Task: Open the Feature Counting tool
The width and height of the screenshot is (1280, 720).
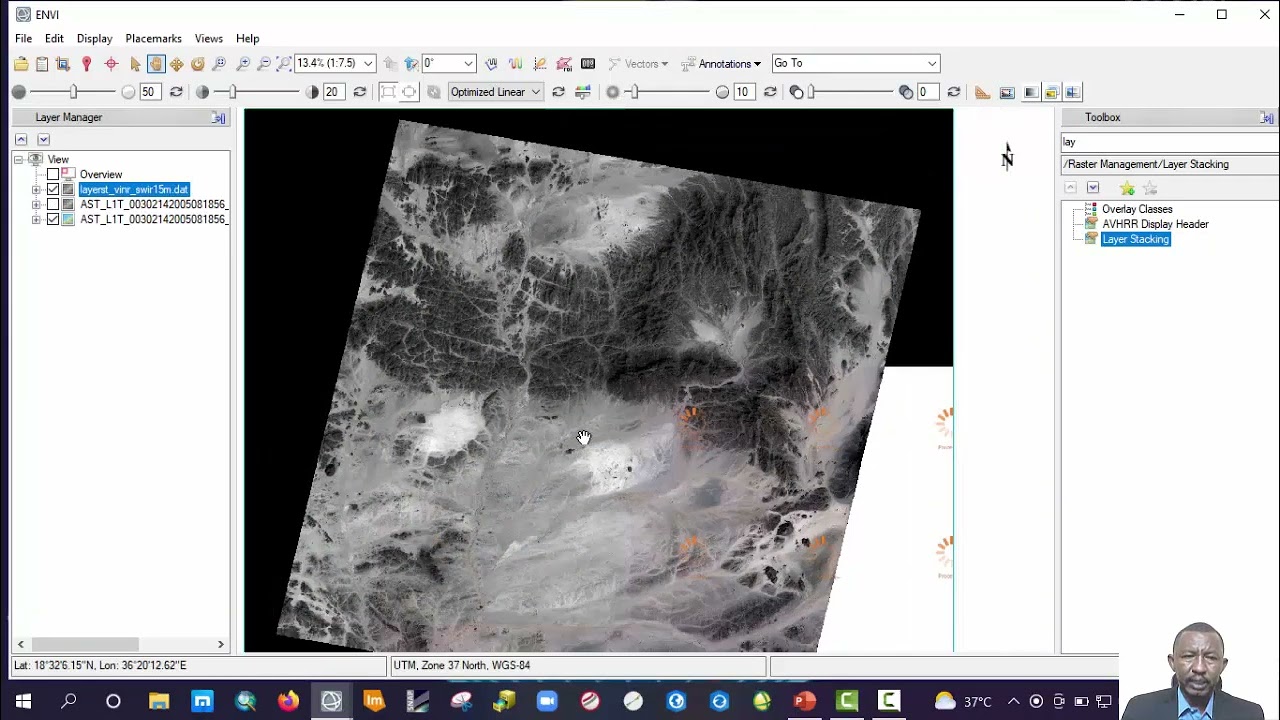Action: (588, 64)
